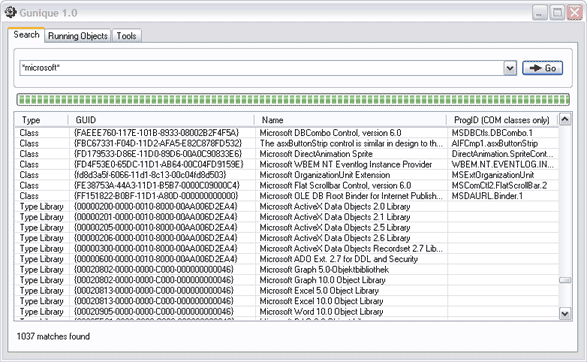Click GUID starting with {00000201-0000-0010
The width and height of the screenshot is (587, 362).
(x=156, y=217)
